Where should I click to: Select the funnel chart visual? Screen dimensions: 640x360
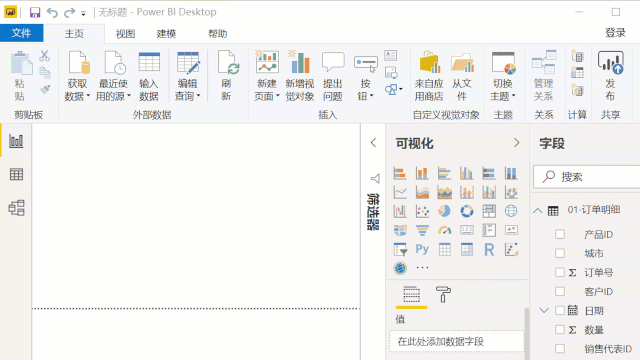click(x=422, y=230)
